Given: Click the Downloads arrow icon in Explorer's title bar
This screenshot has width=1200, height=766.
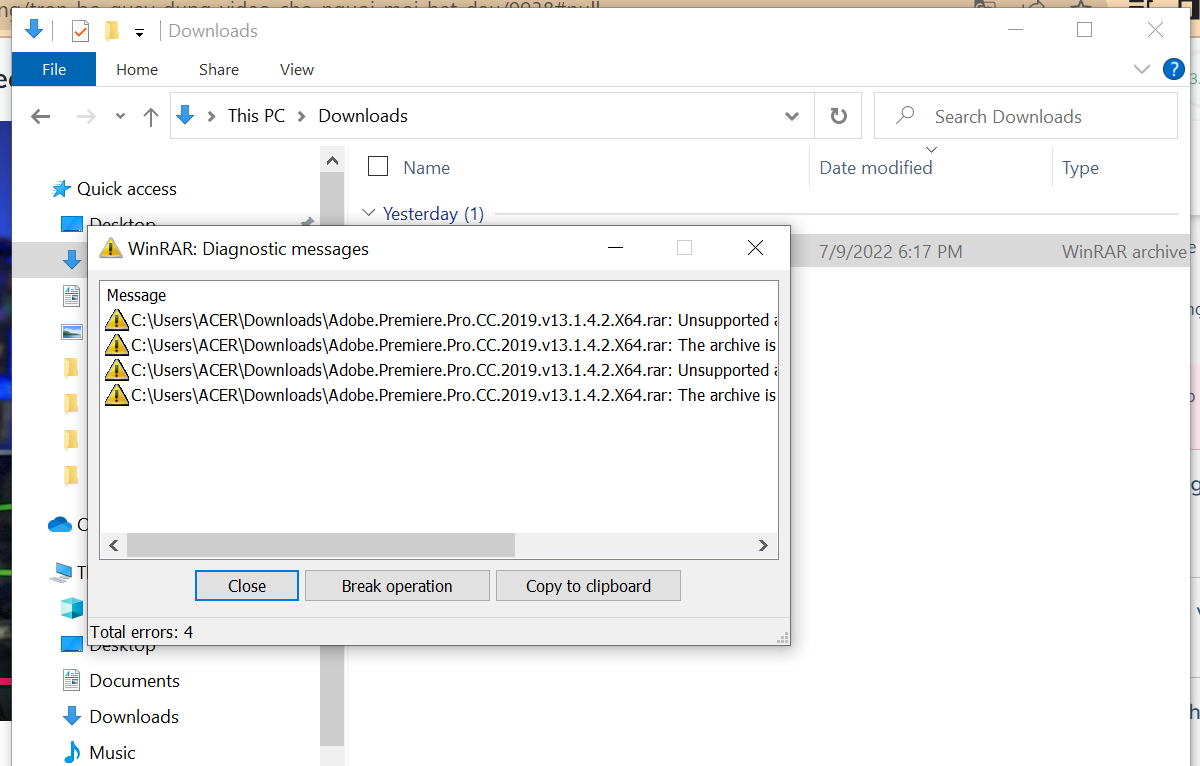Looking at the screenshot, I should (33, 30).
